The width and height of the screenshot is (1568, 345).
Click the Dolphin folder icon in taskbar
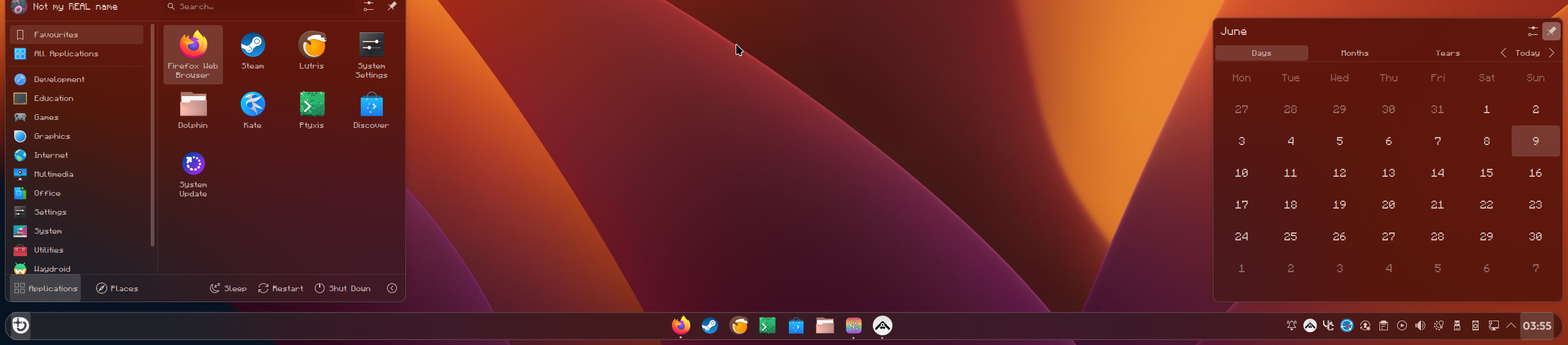[824, 325]
